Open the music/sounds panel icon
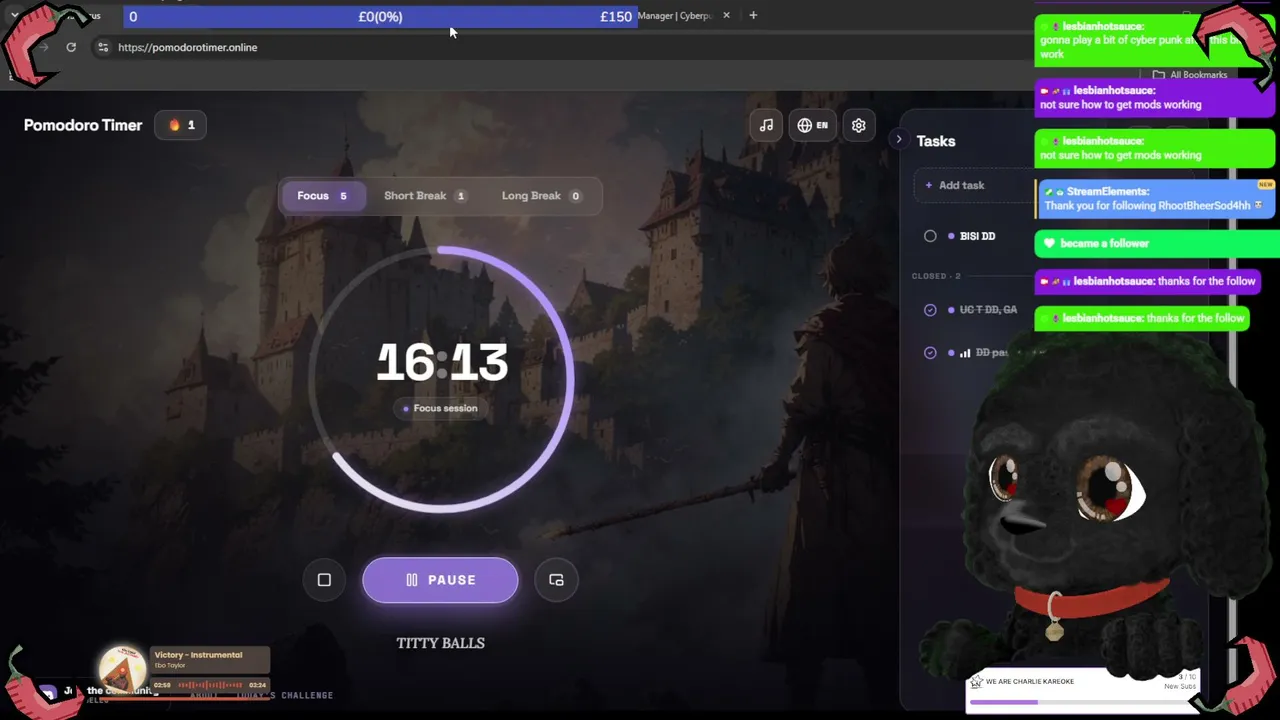This screenshot has height=720, width=1280. tap(766, 125)
